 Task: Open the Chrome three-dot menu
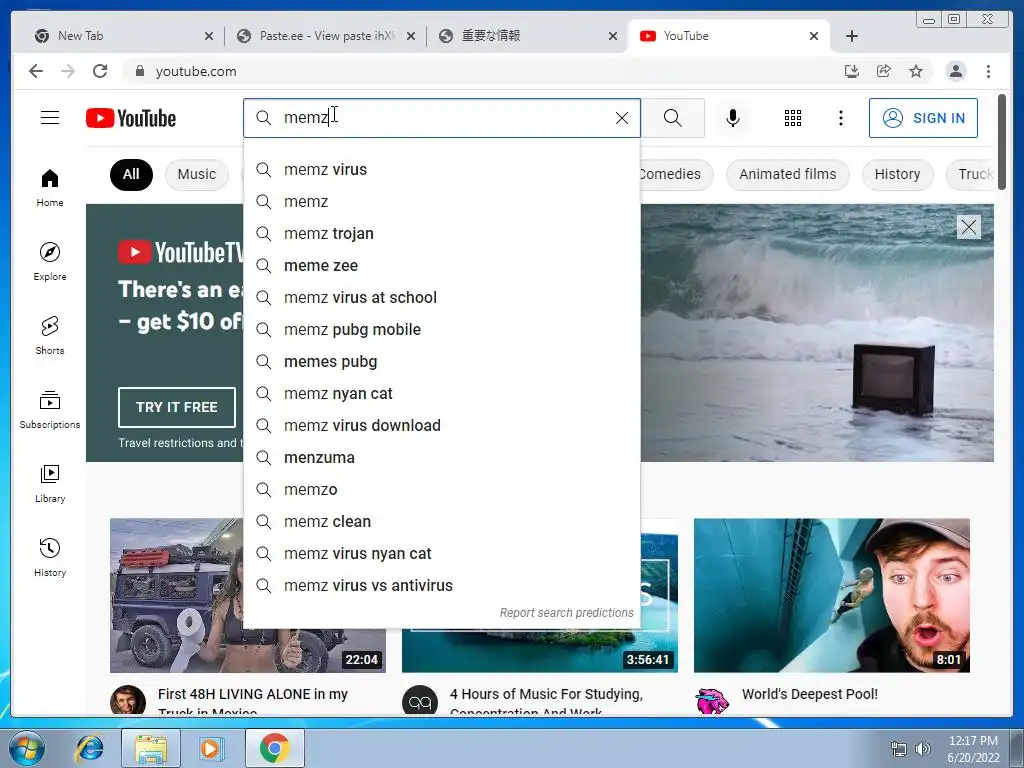coord(988,71)
